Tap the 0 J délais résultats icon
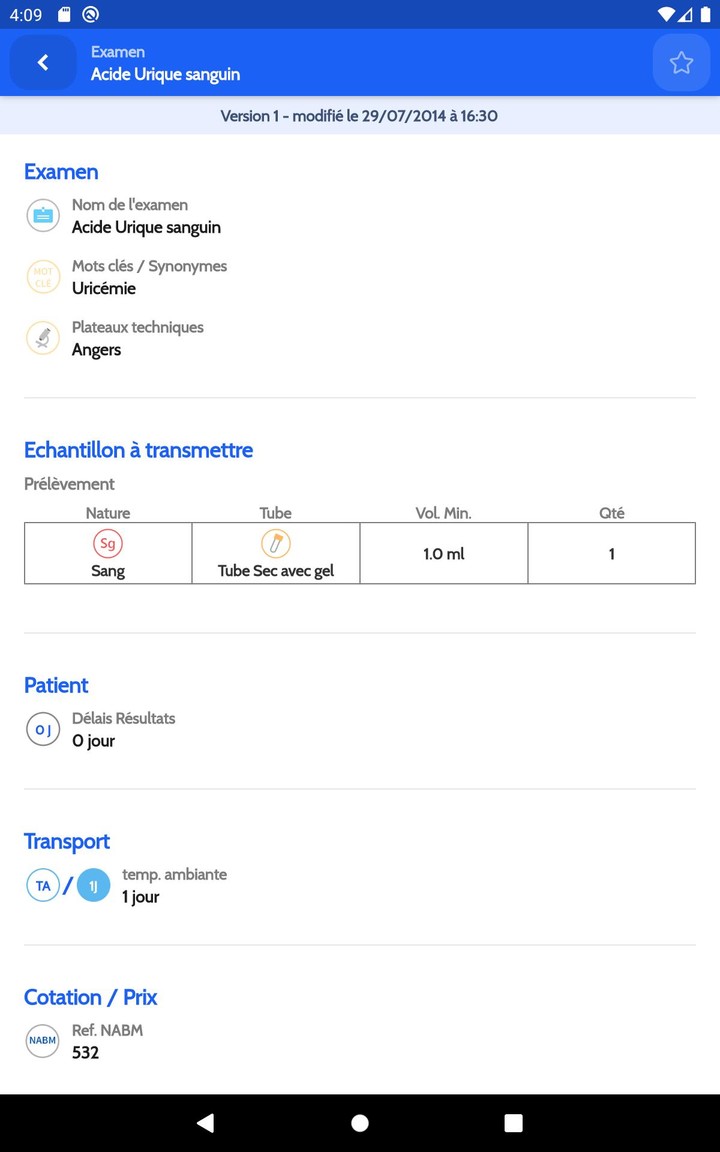 (42, 729)
